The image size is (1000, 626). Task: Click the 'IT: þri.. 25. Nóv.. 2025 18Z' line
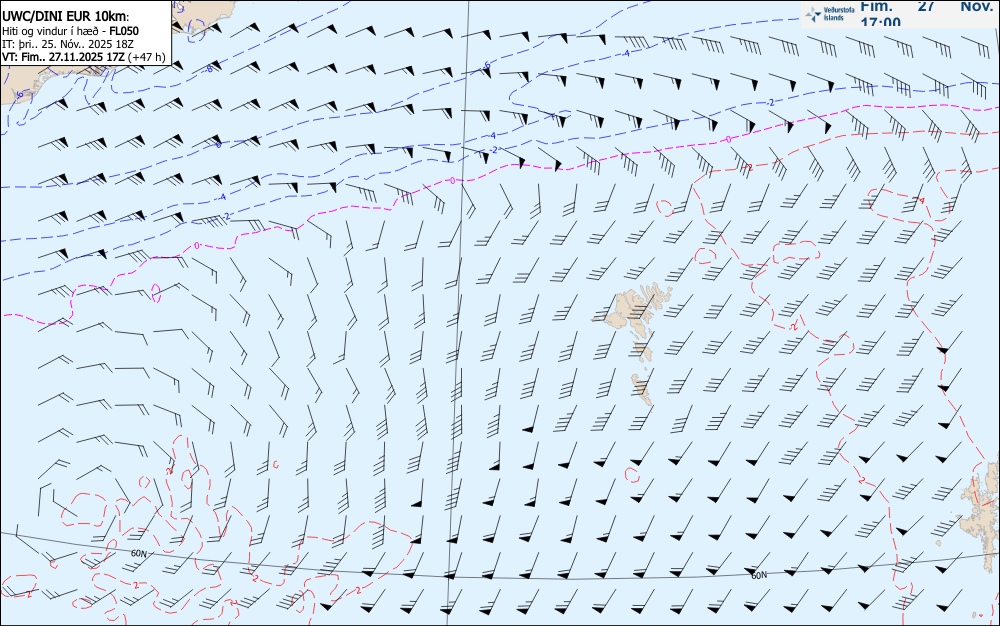click(x=68, y=44)
